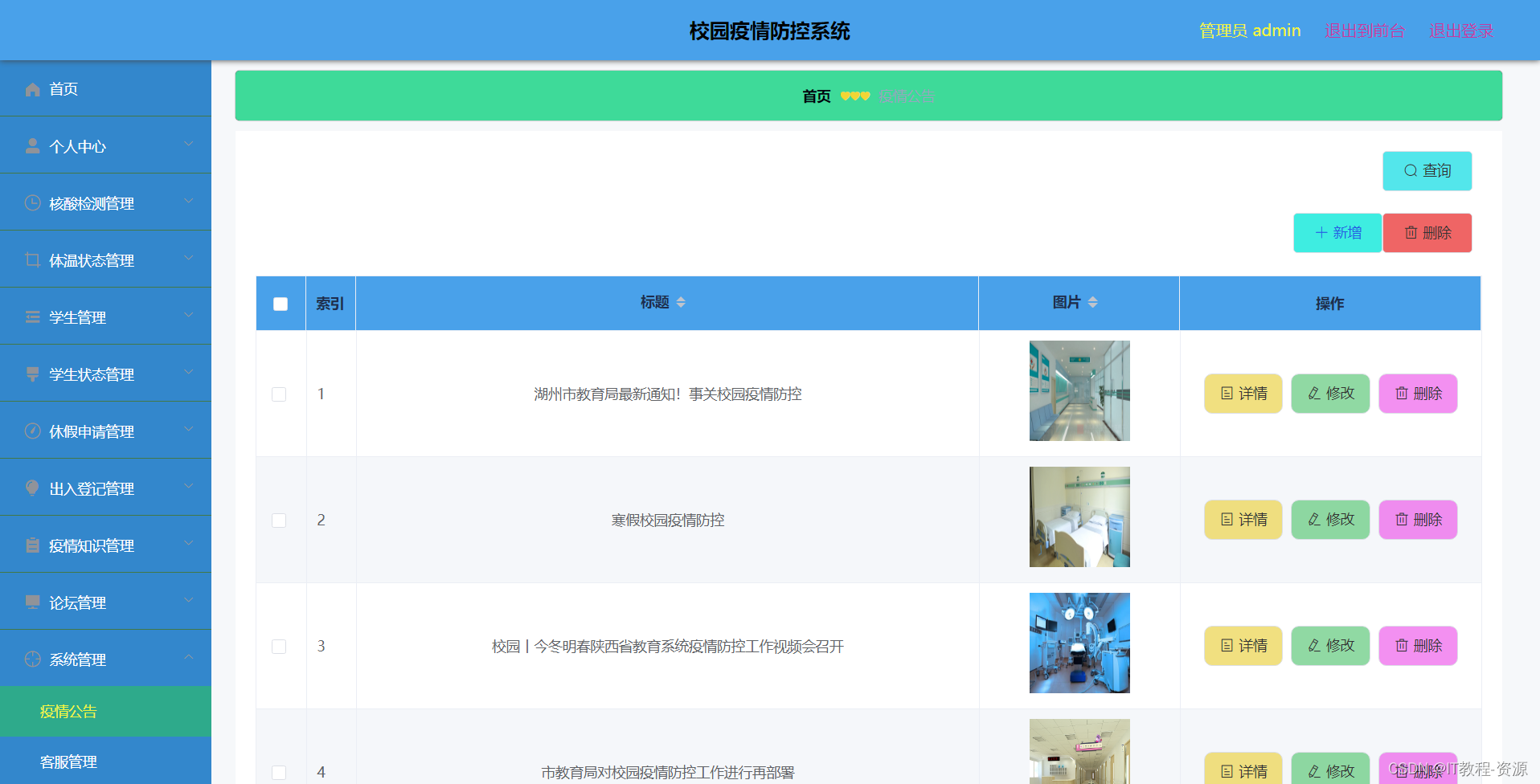Collapse the 系统管理 menu chevron
Image resolution: width=1540 pixels, height=784 pixels.
click(189, 657)
